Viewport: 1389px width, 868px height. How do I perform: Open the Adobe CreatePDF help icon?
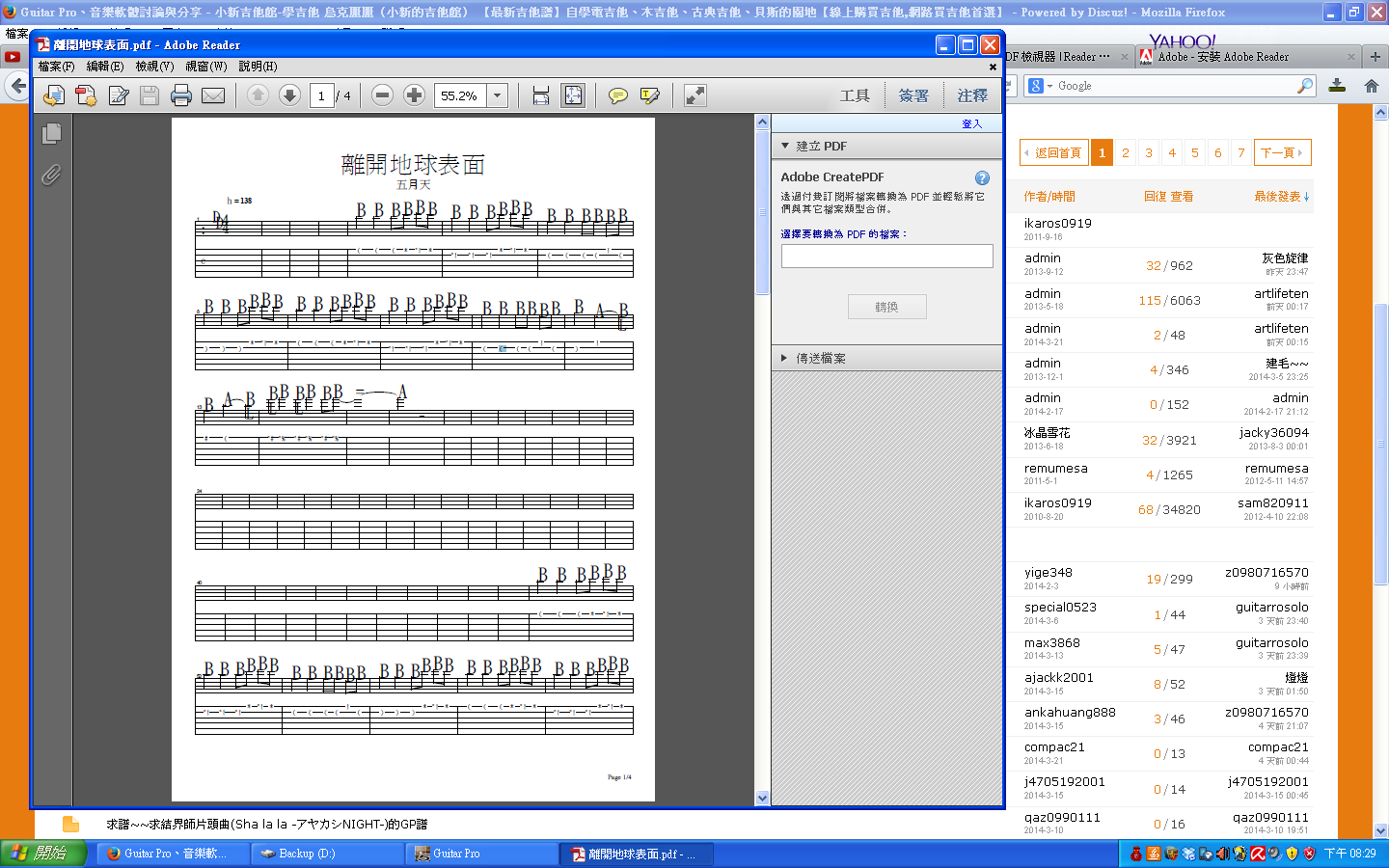[982, 177]
